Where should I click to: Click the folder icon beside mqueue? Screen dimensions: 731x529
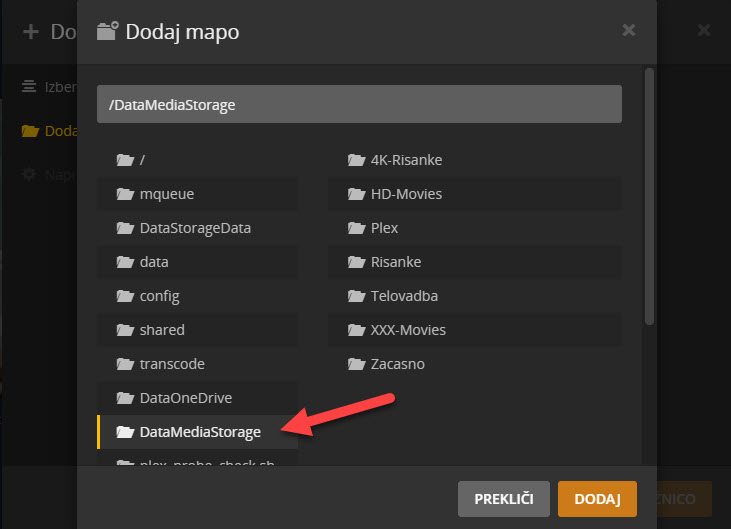(125, 194)
